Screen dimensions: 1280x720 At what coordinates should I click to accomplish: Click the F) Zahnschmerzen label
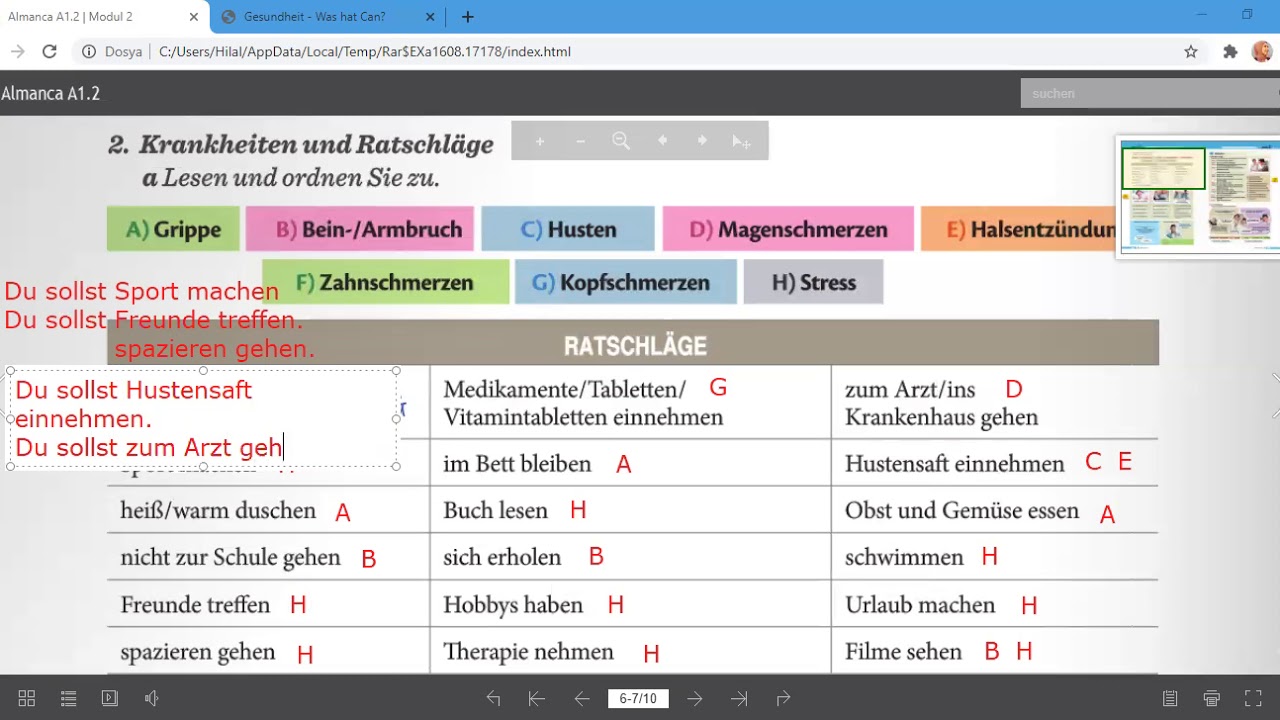(x=385, y=282)
